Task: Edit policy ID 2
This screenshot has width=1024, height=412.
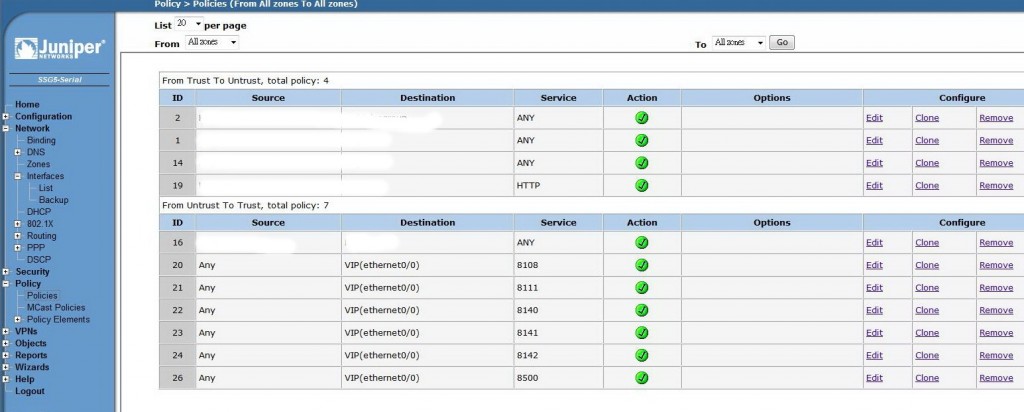Action: 874,118
